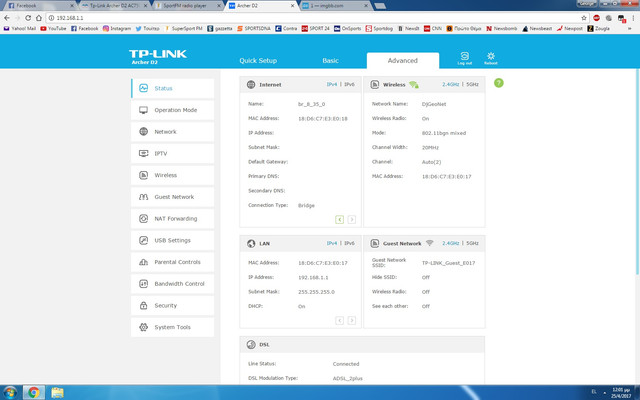640x400 pixels.
Task: Select the Internet MAC Address value 18:D6:C7:E3:E0:18
Action: [x=322, y=119]
